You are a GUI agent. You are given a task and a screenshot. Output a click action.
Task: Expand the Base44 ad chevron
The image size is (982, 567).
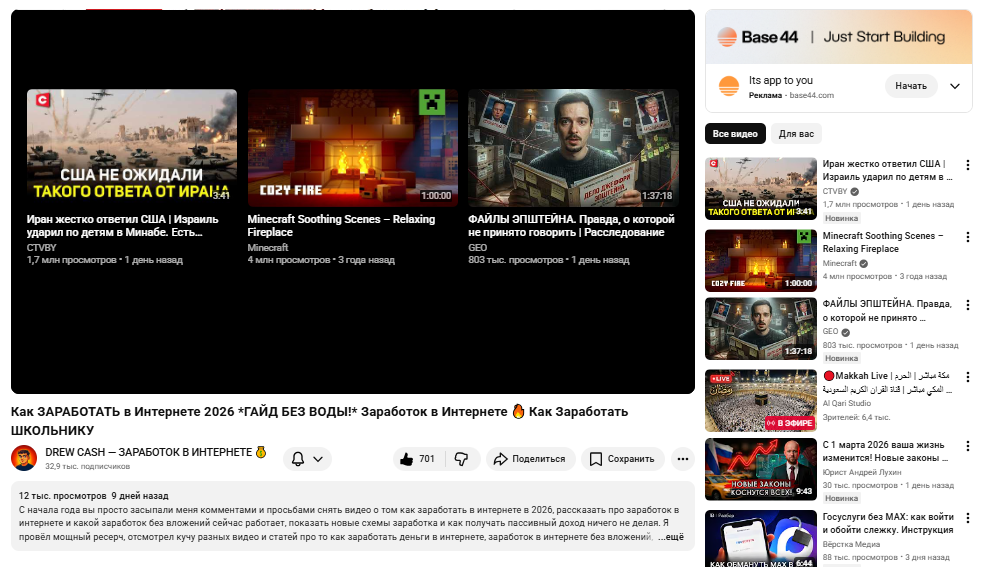(x=954, y=86)
